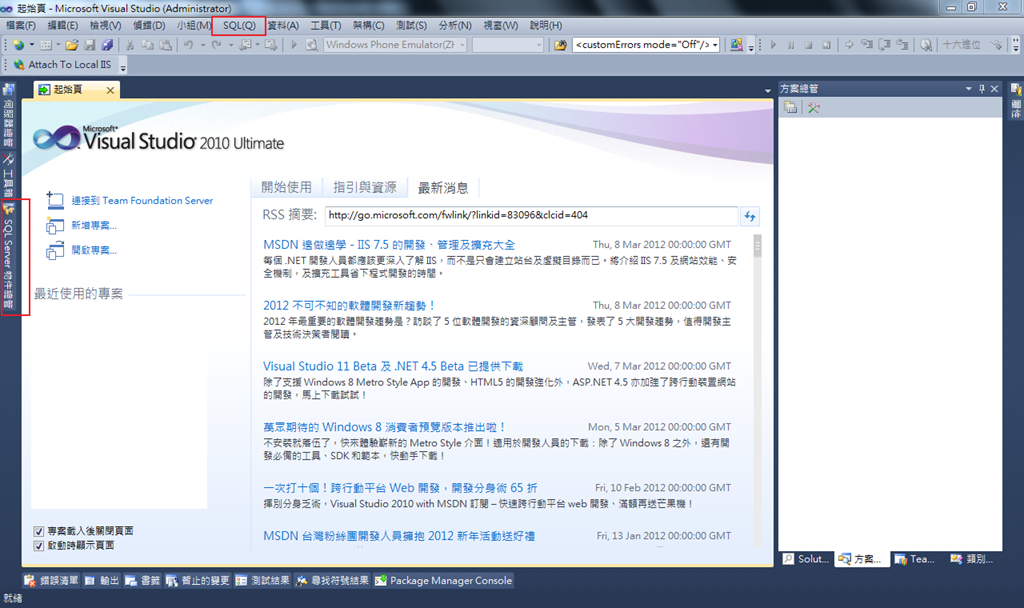Toggle 專案載入後關閉頁面 checkbox

tap(39, 532)
